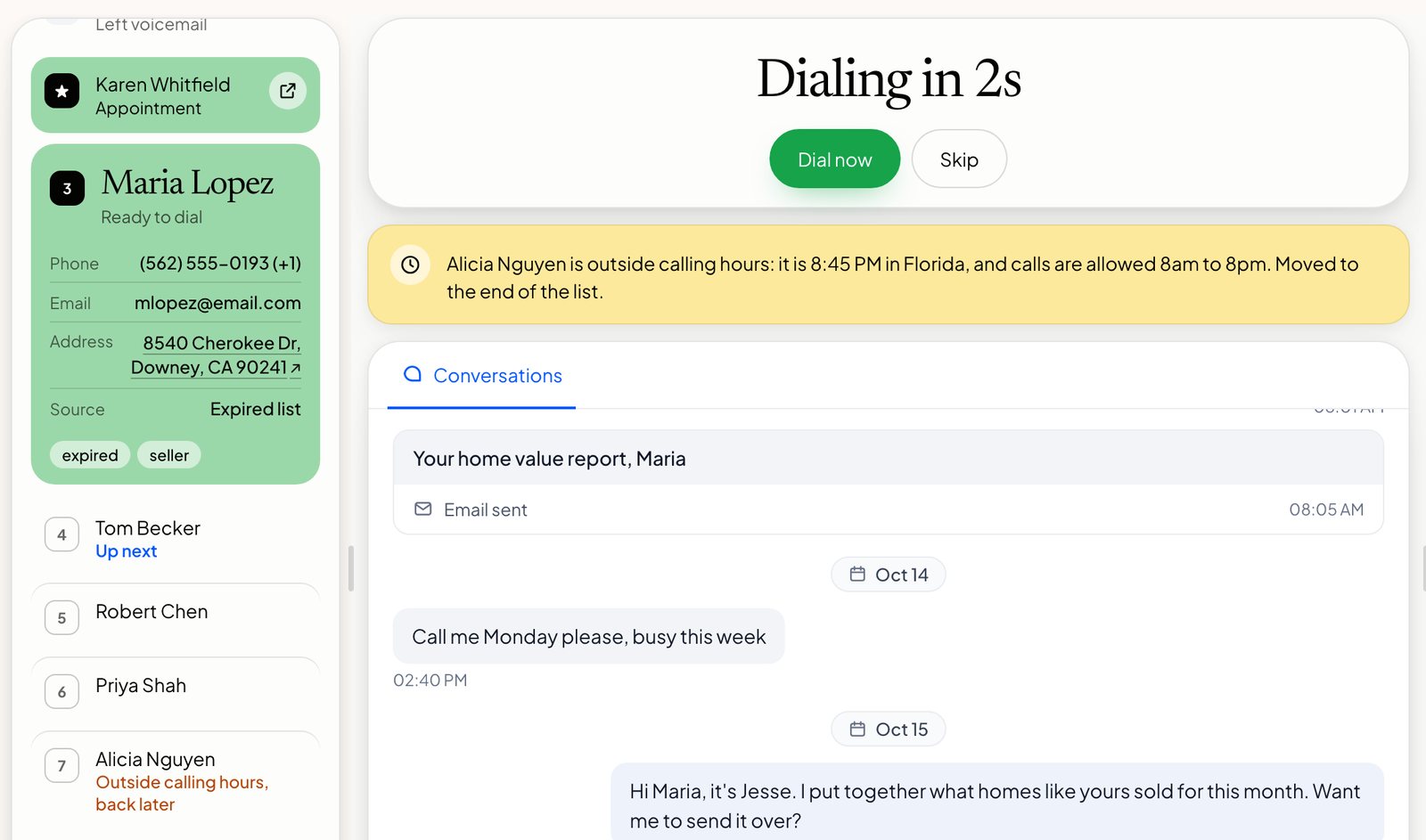Open Karen Whitfield's record in new window icon
Viewport: 1426px width, 840px height.
point(288,91)
